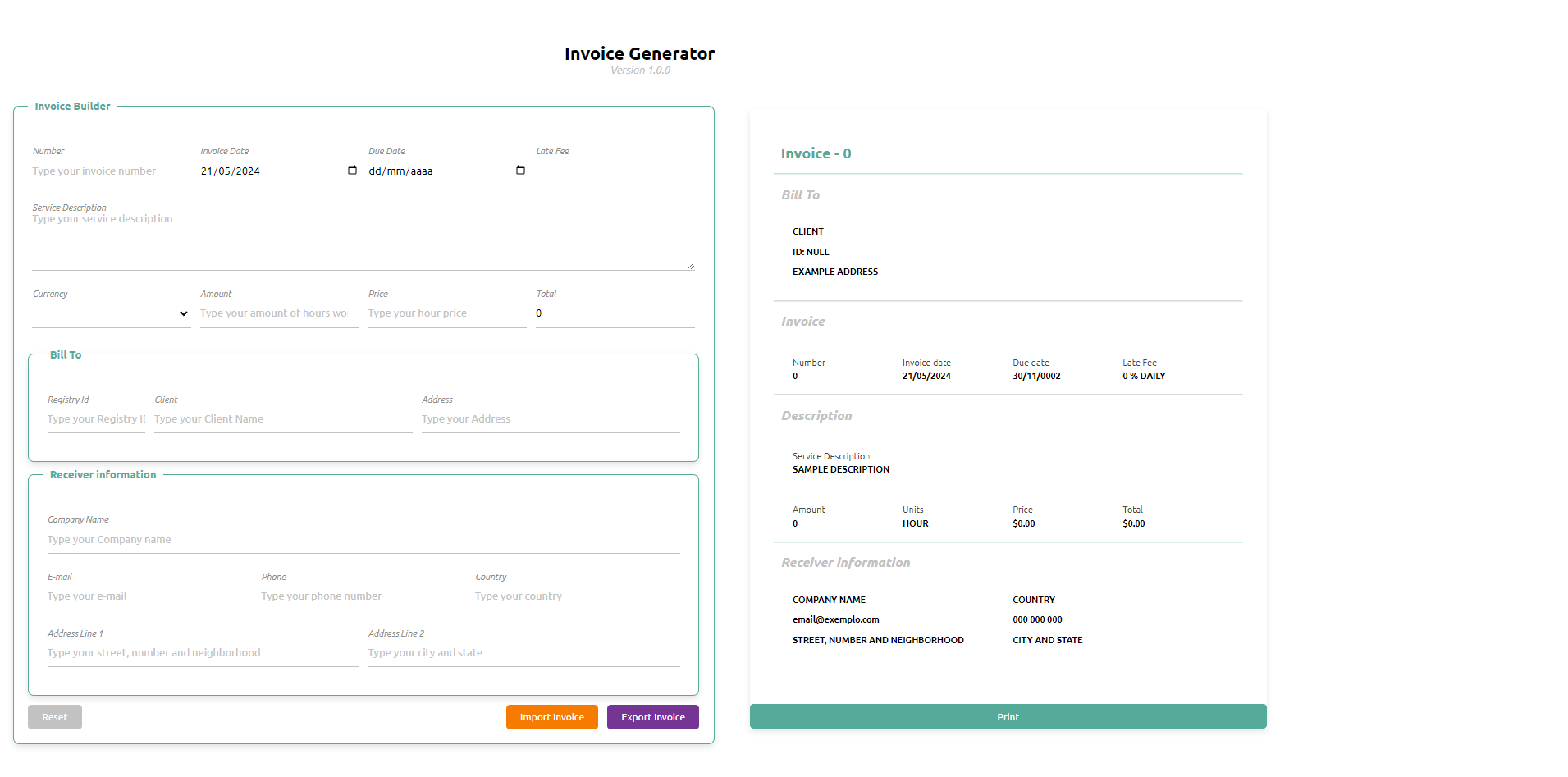Click the 'STREET, NUMBER AND NEIGHBORHOOD' preview text
1568x777 pixels.
click(878, 640)
